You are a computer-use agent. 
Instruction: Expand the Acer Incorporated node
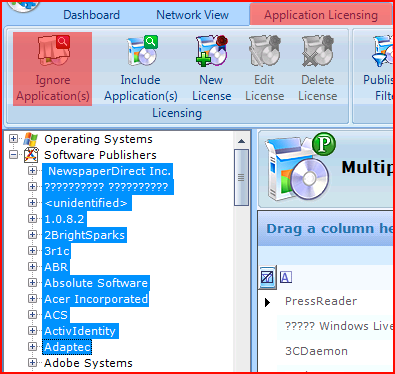[x=32, y=298]
